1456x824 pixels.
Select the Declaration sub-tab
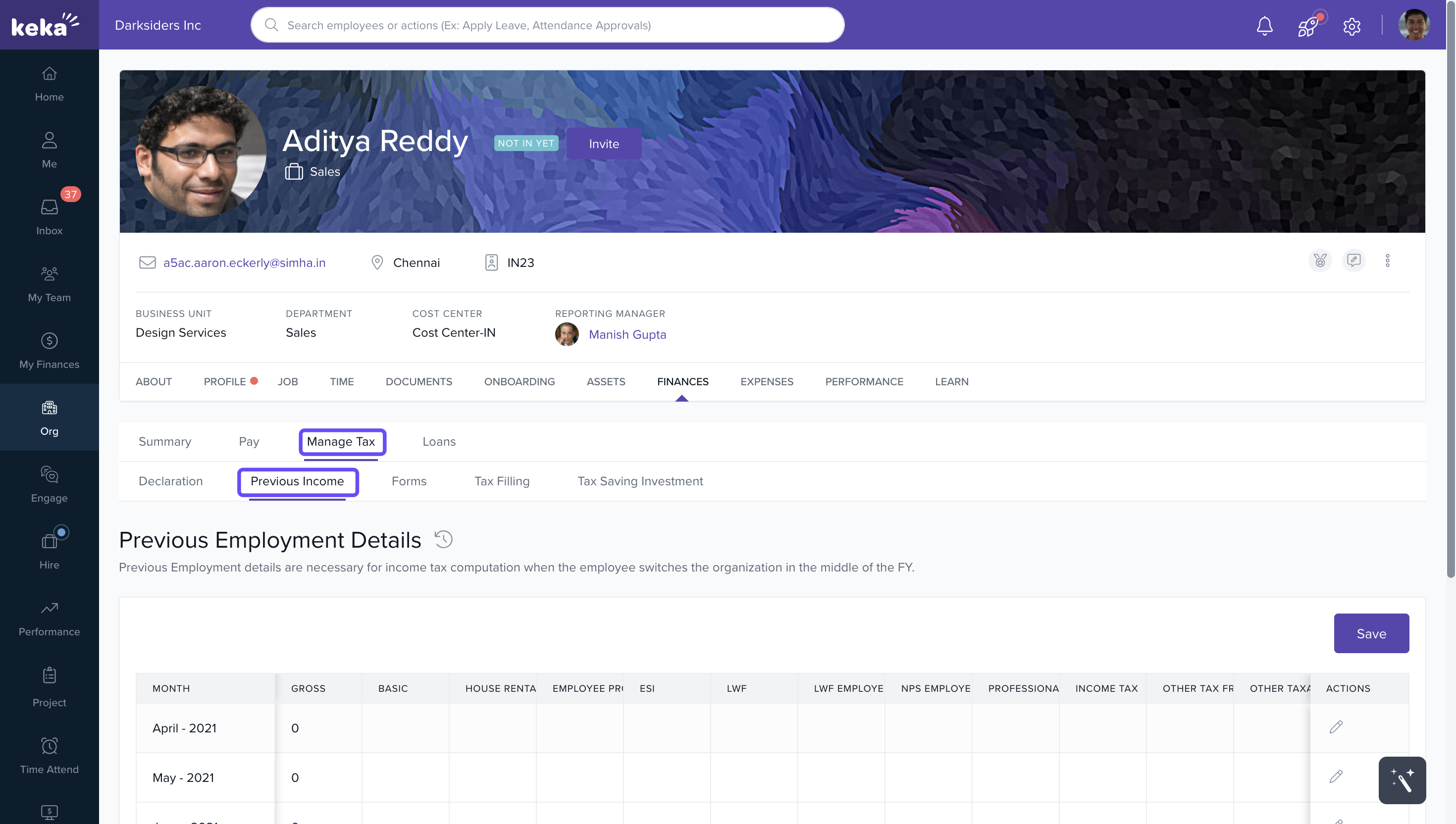170,481
